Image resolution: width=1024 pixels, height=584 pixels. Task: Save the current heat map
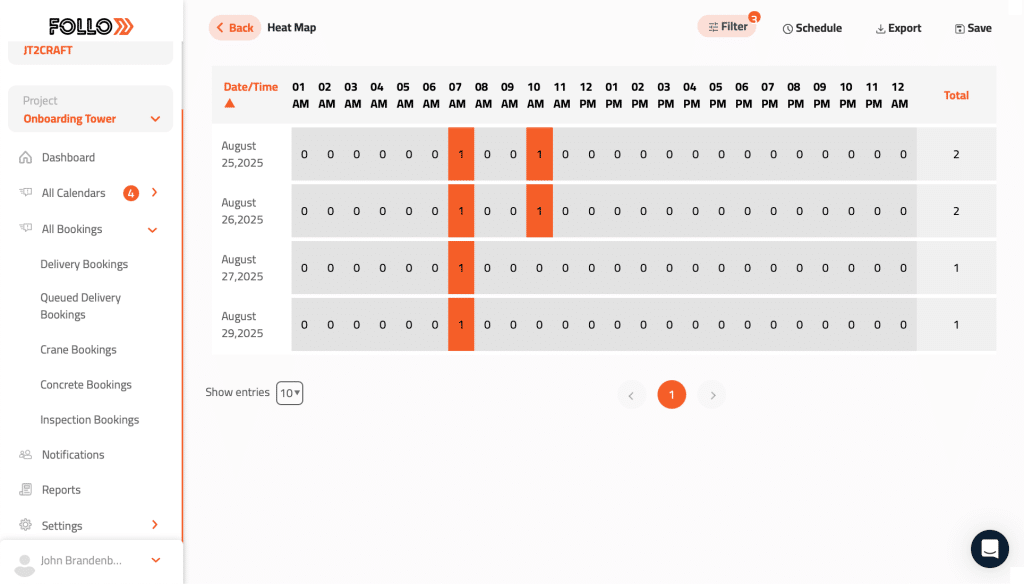972,27
